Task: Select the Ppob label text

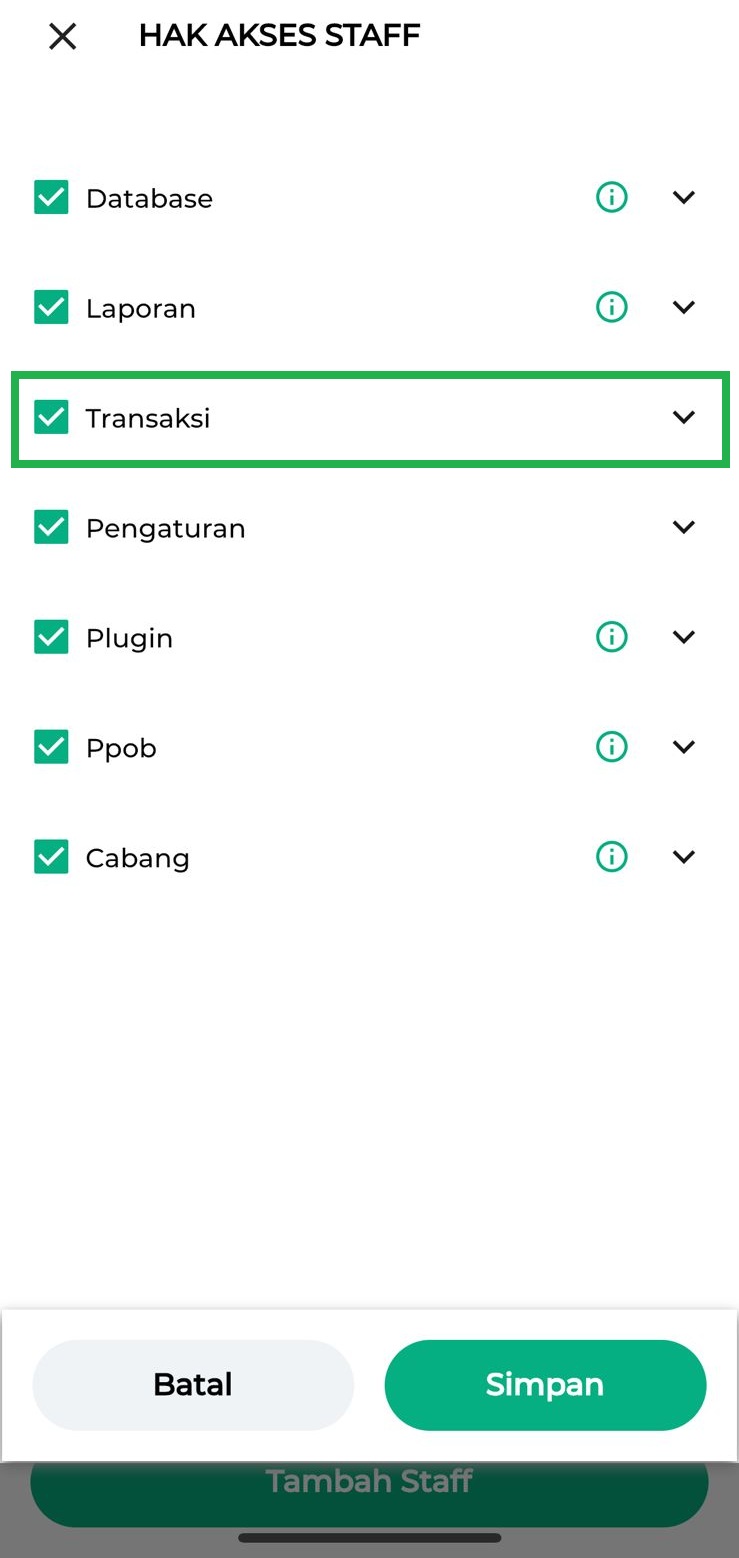Action: coord(121,748)
